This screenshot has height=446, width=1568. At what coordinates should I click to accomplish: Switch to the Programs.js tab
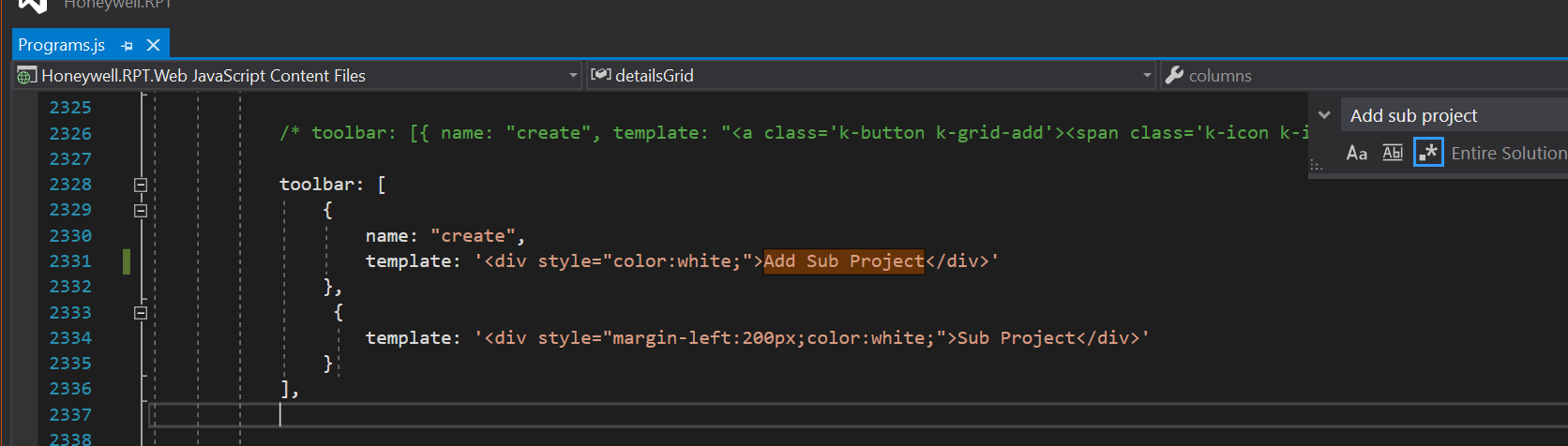pyautogui.click(x=61, y=45)
